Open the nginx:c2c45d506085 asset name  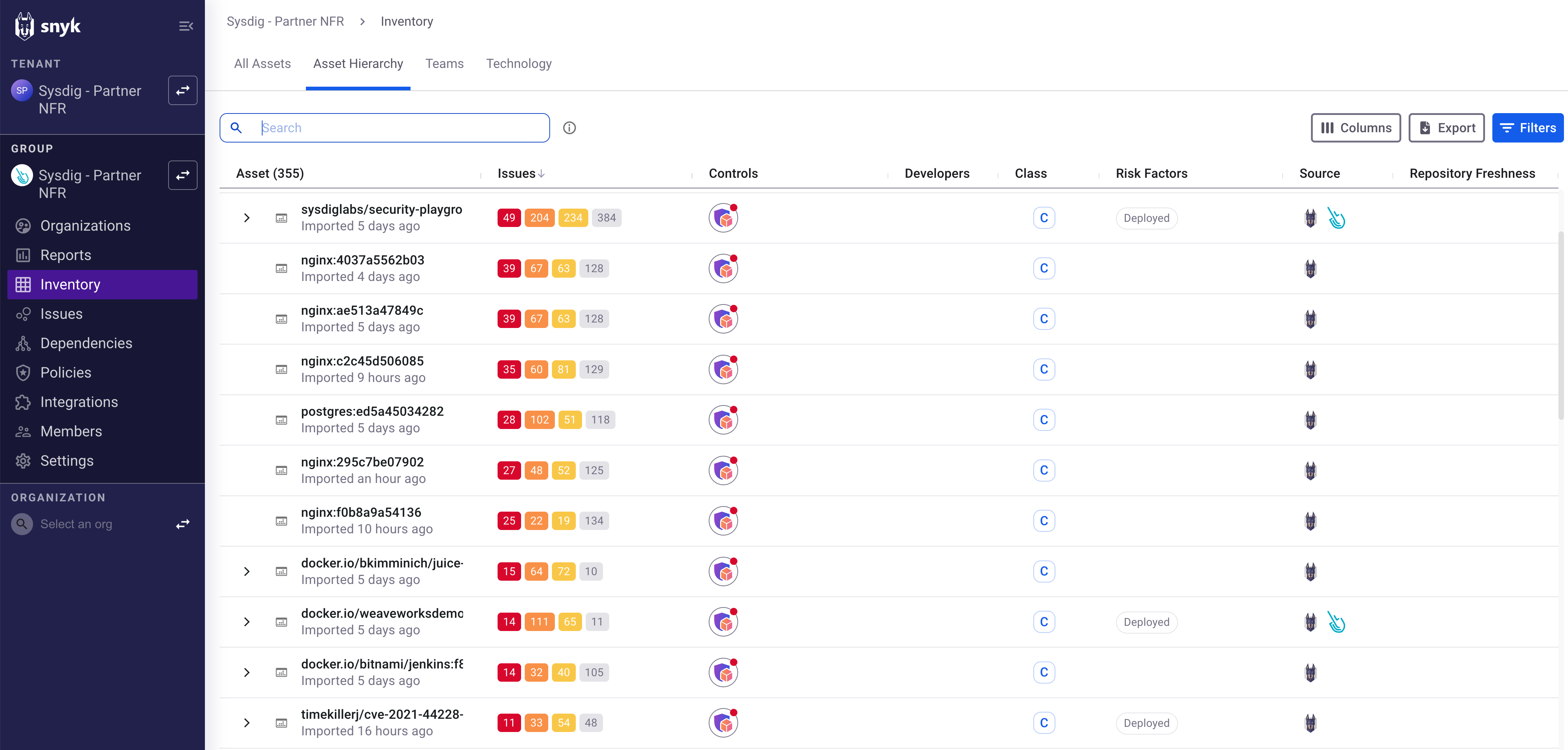click(362, 361)
